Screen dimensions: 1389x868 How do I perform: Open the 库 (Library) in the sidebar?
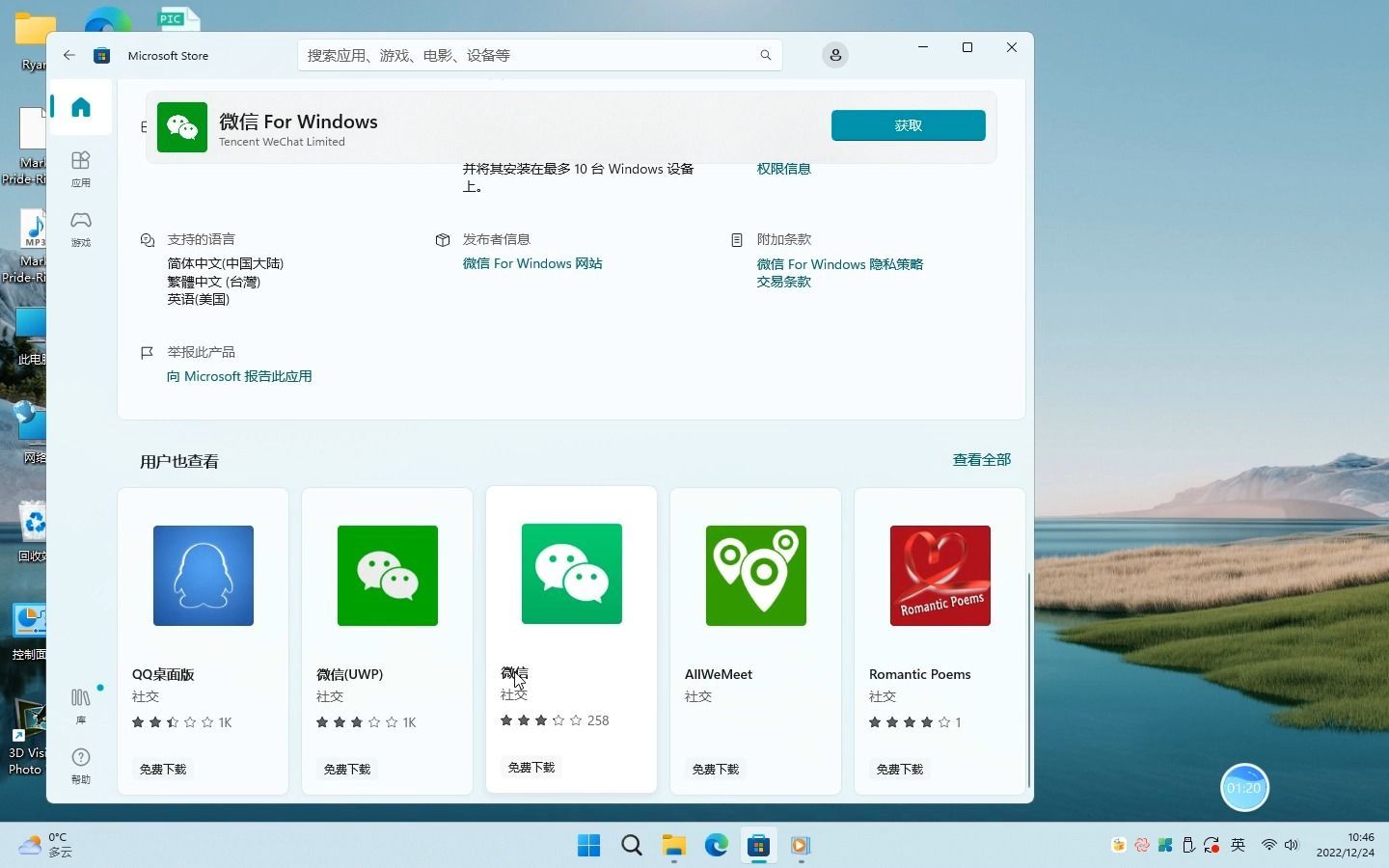[81, 706]
